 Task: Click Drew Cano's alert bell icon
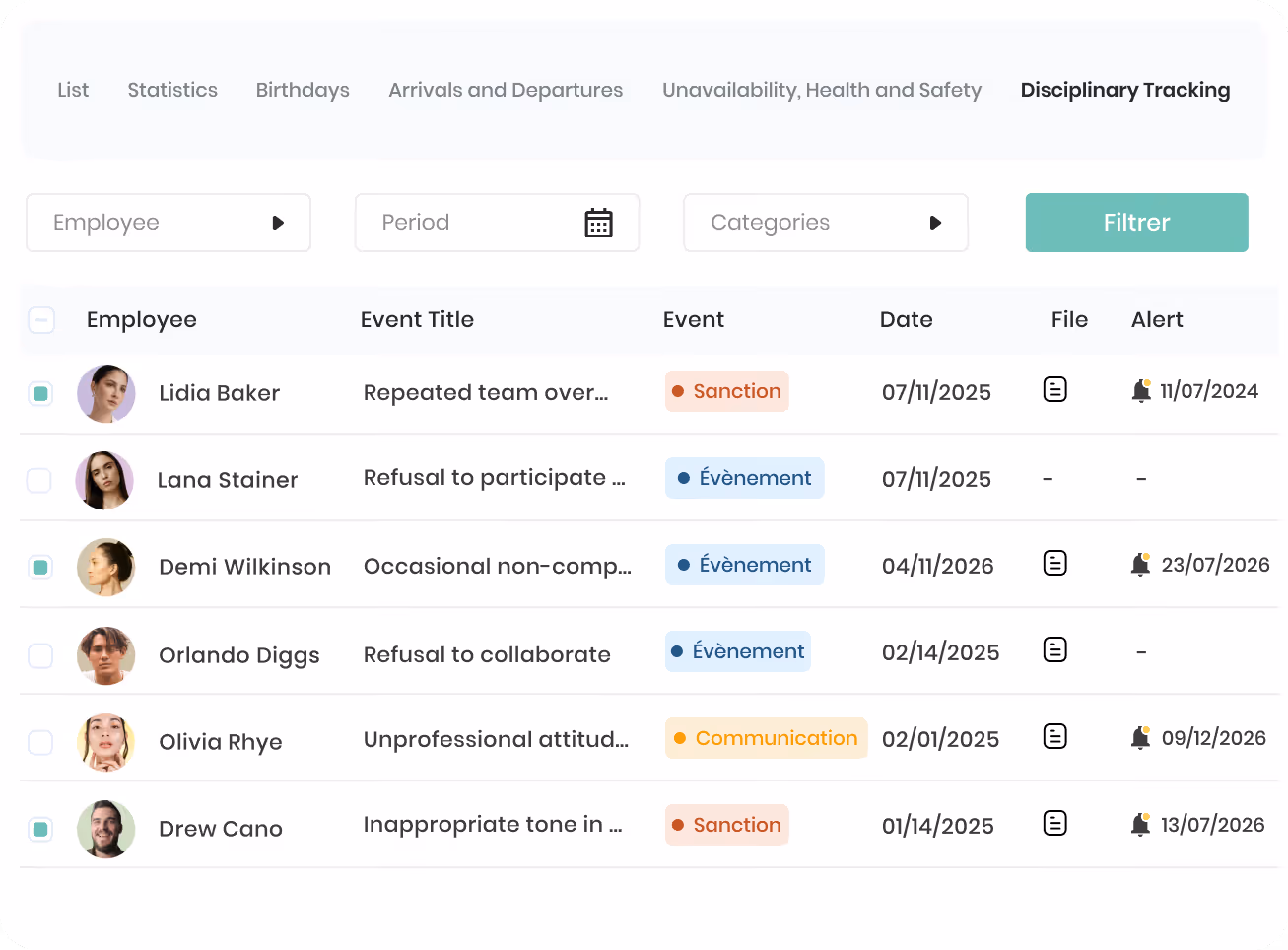(1141, 825)
